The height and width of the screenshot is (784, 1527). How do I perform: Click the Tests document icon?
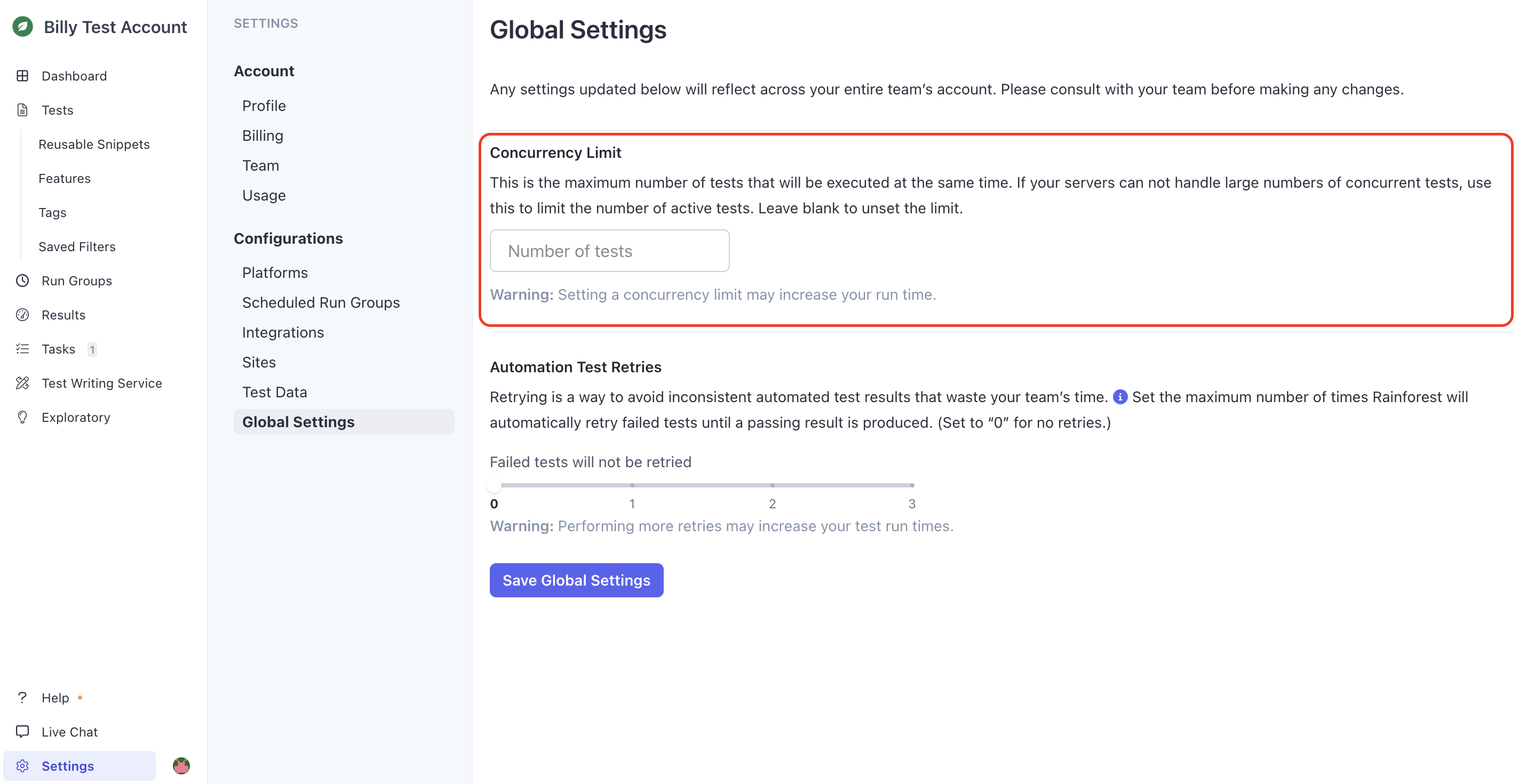(22, 110)
